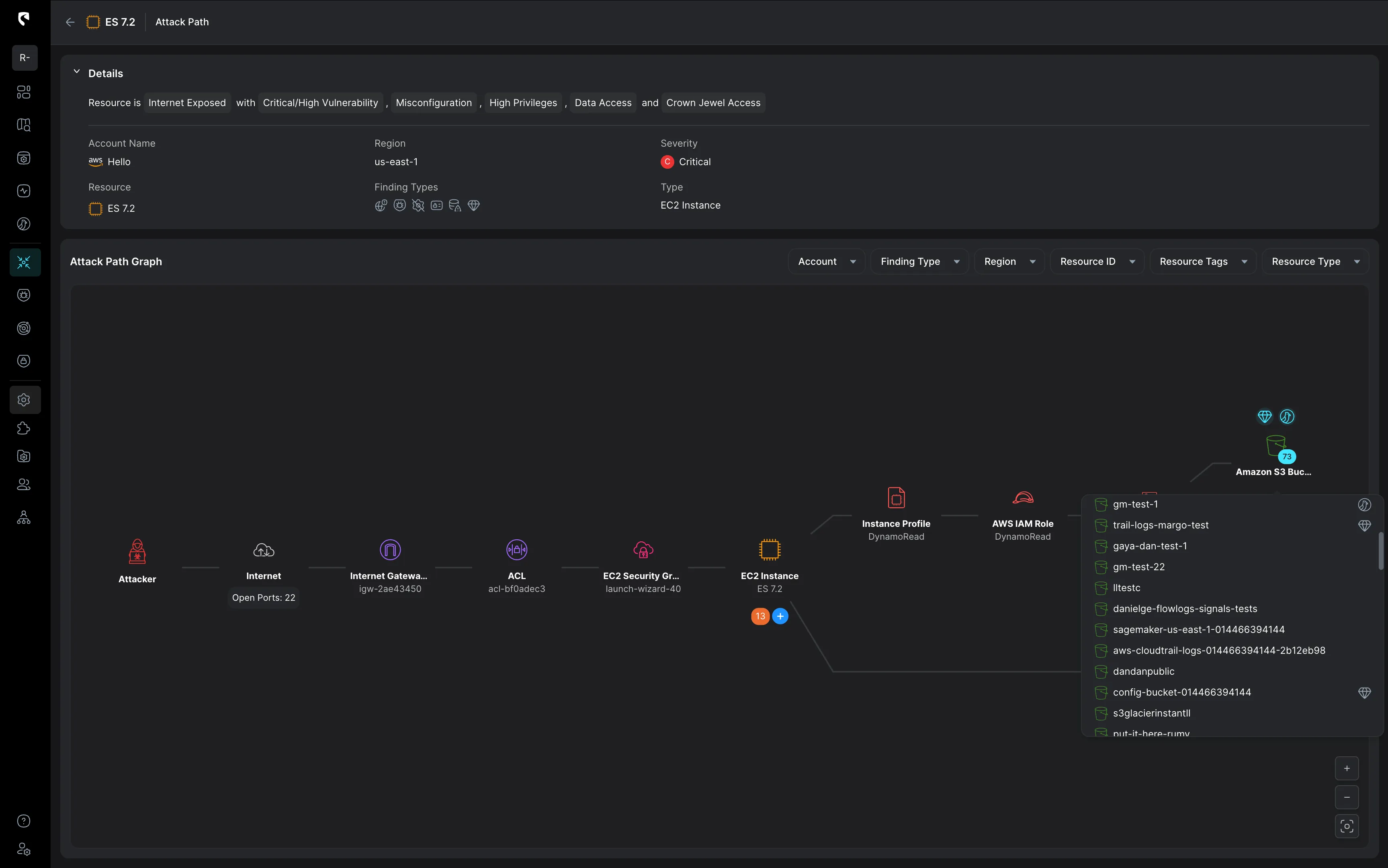Image resolution: width=1388 pixels, height=868 pixels.
Task: Select danielge-flowlogs-signals-tests bucket
Action: (x=1232, y=608)
